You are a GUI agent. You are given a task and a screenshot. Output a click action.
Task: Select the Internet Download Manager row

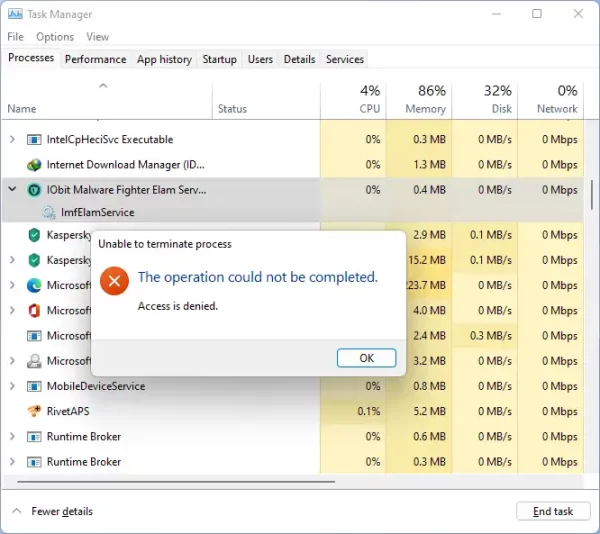point(293,165)
